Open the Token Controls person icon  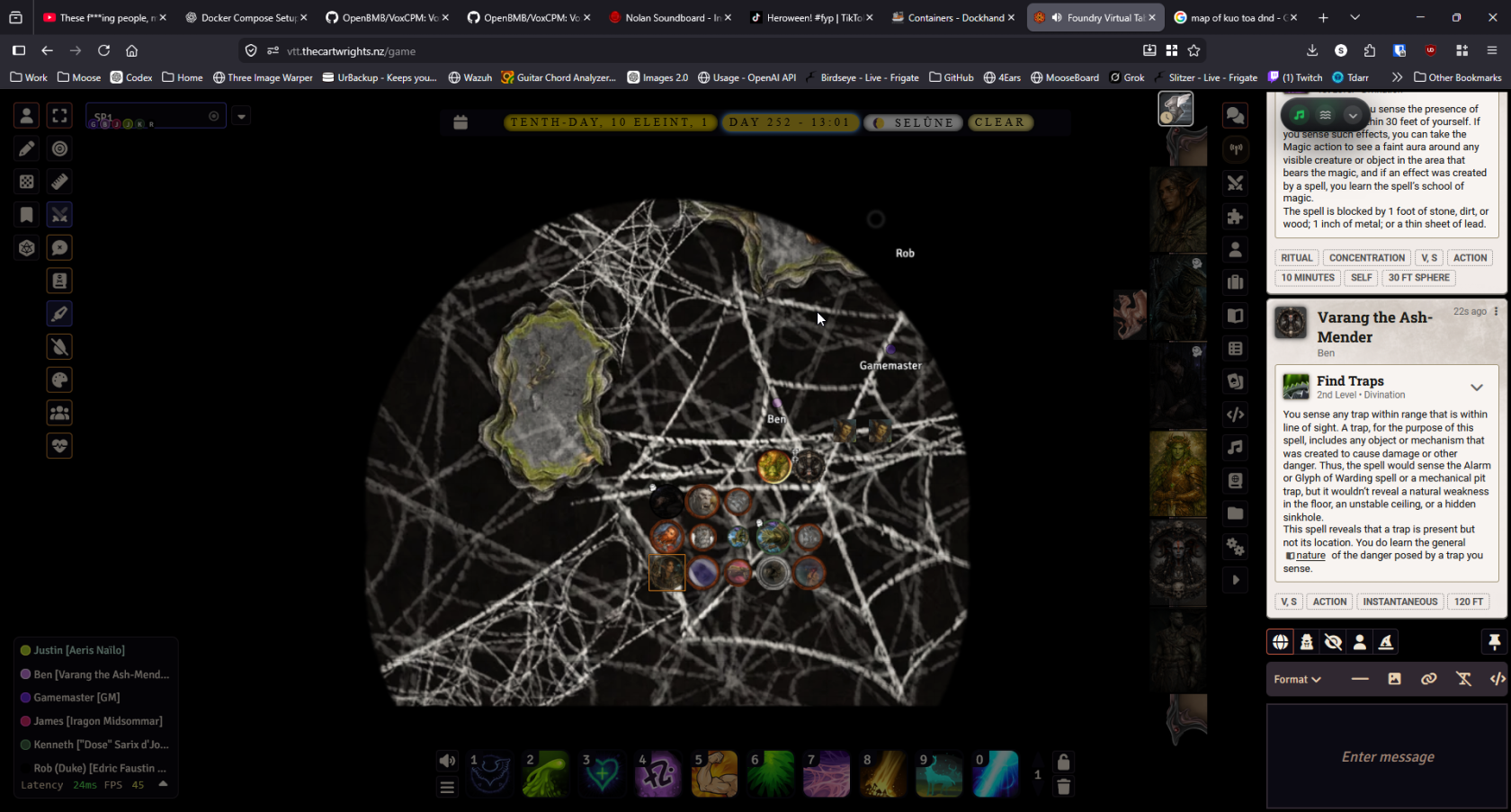click(27, 115)
